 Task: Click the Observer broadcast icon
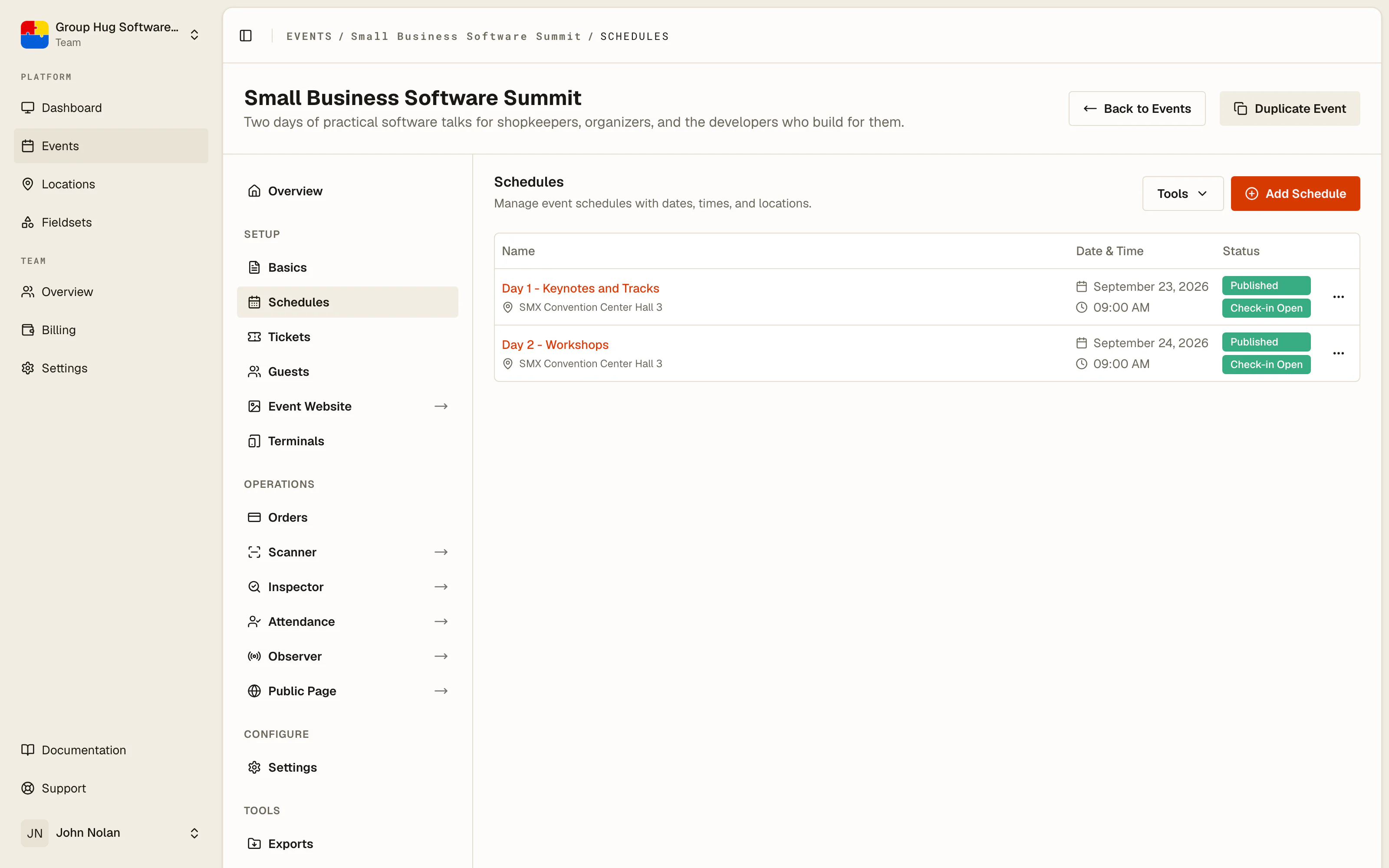click(254, 656)
